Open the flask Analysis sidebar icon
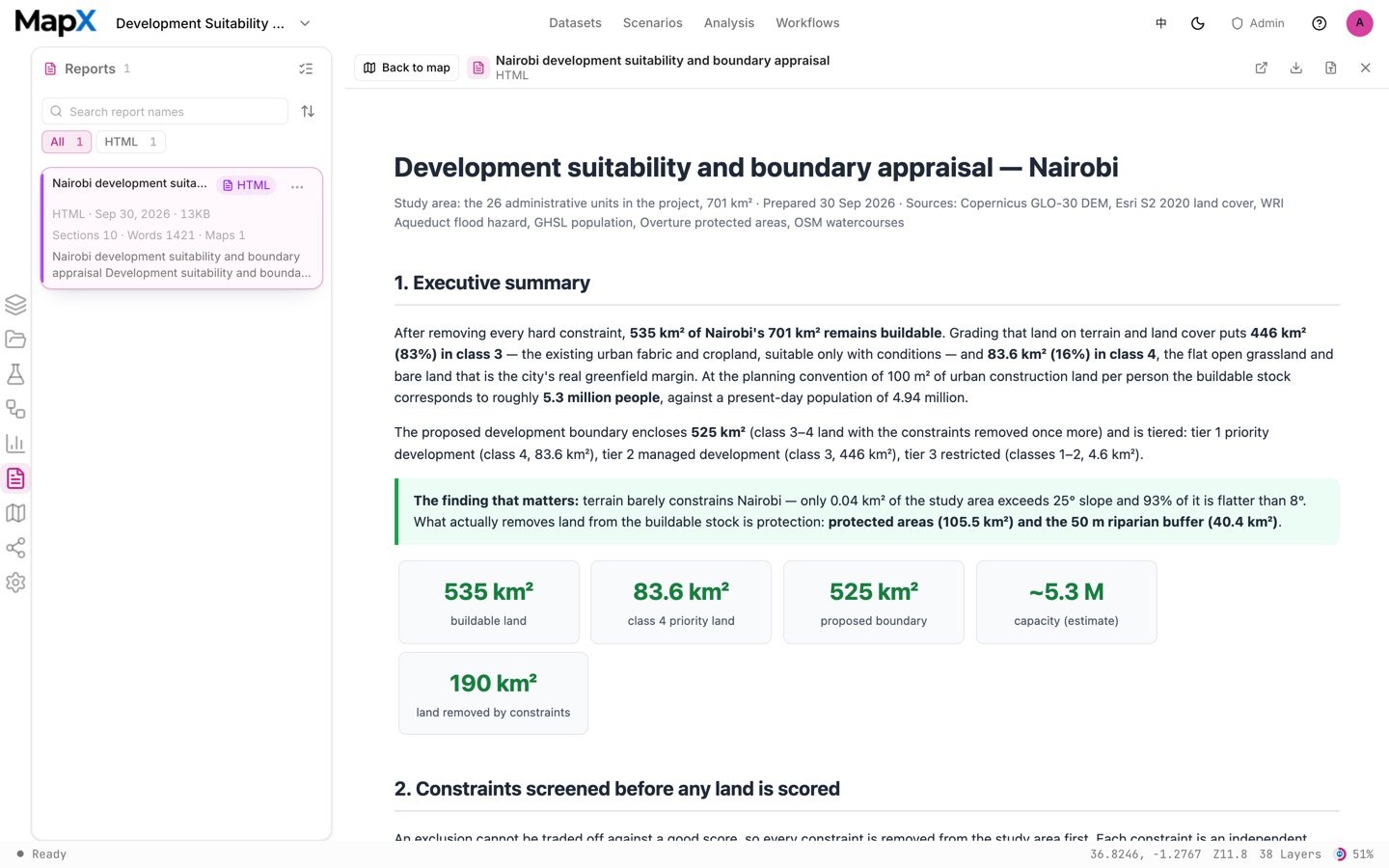The image size is (1389, 868). pyautogui.click(x=15, y=374)
